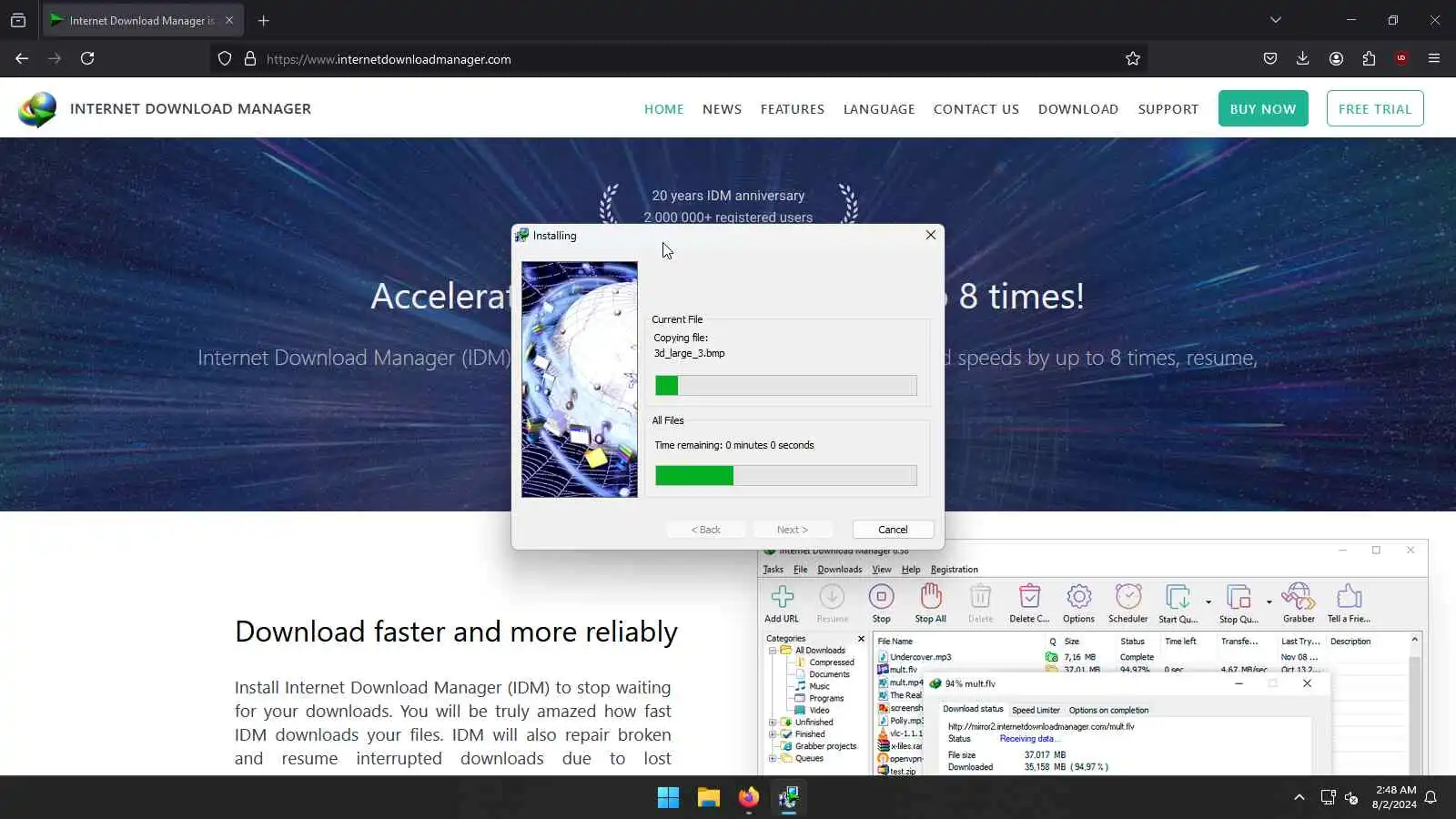This screenshot has width=1456, height=819.
Task: Switch to the IDM installer taskbar icon
Action: tap(788, 798)
